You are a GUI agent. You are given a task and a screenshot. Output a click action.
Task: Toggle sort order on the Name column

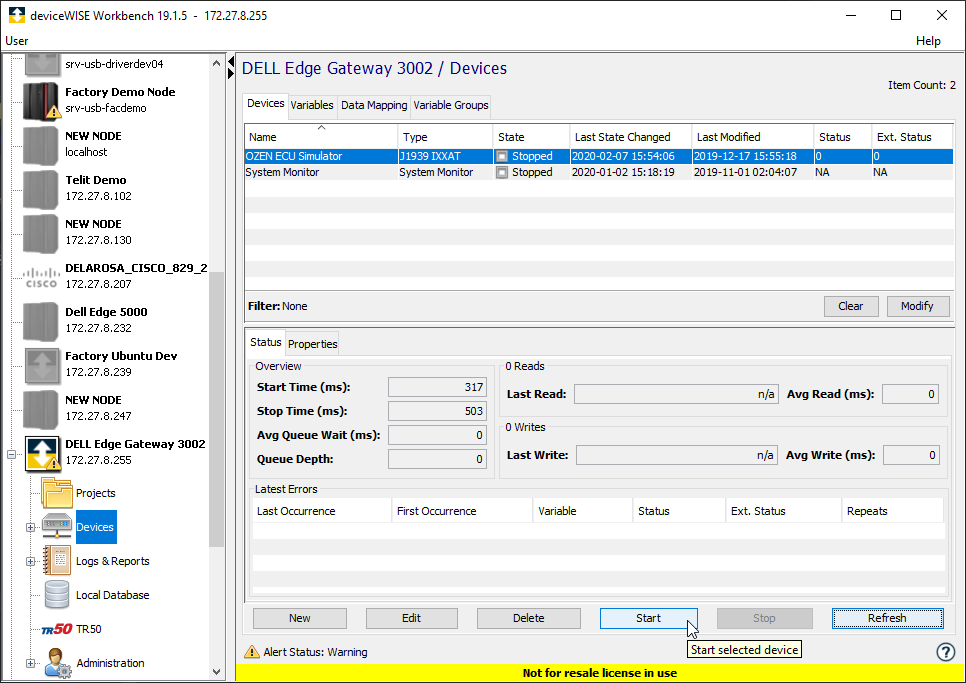click(x=320, y=136)
